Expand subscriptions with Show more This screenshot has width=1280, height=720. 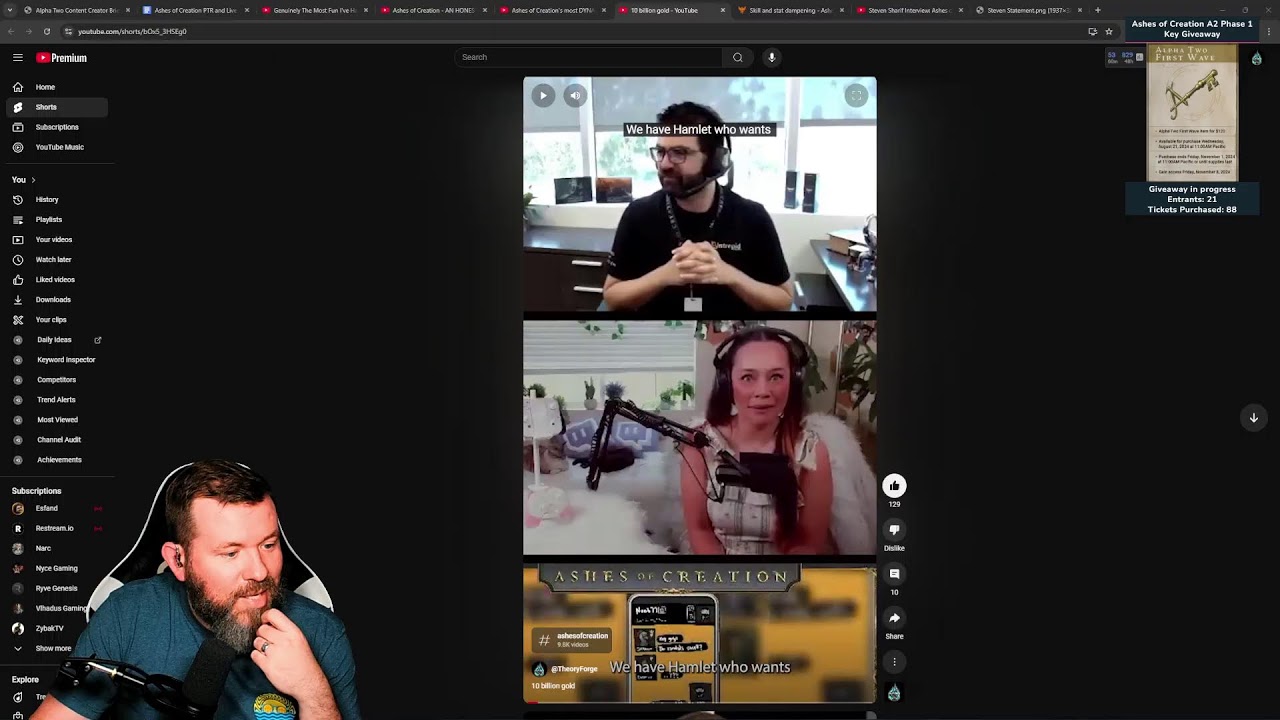tap(53, 648)
